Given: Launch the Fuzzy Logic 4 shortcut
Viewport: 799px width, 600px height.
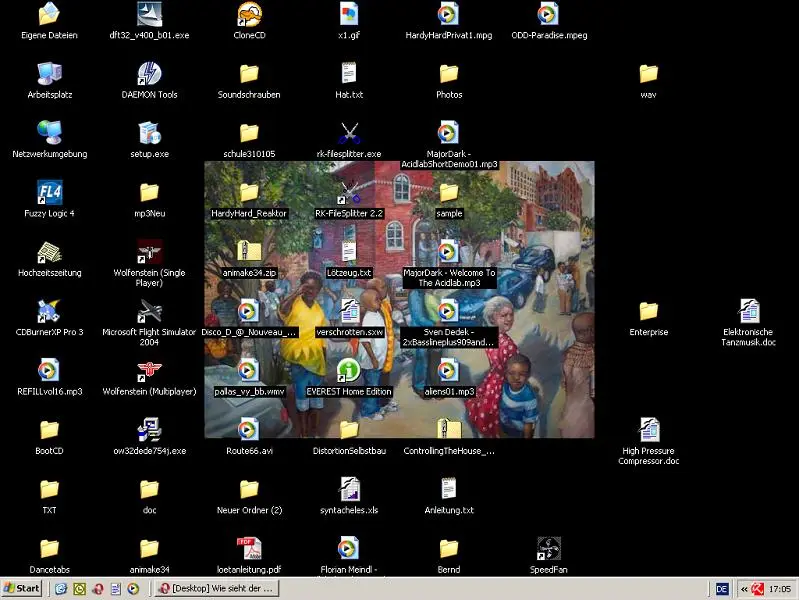Looking at the screenshot, I should tap(49, 193).
